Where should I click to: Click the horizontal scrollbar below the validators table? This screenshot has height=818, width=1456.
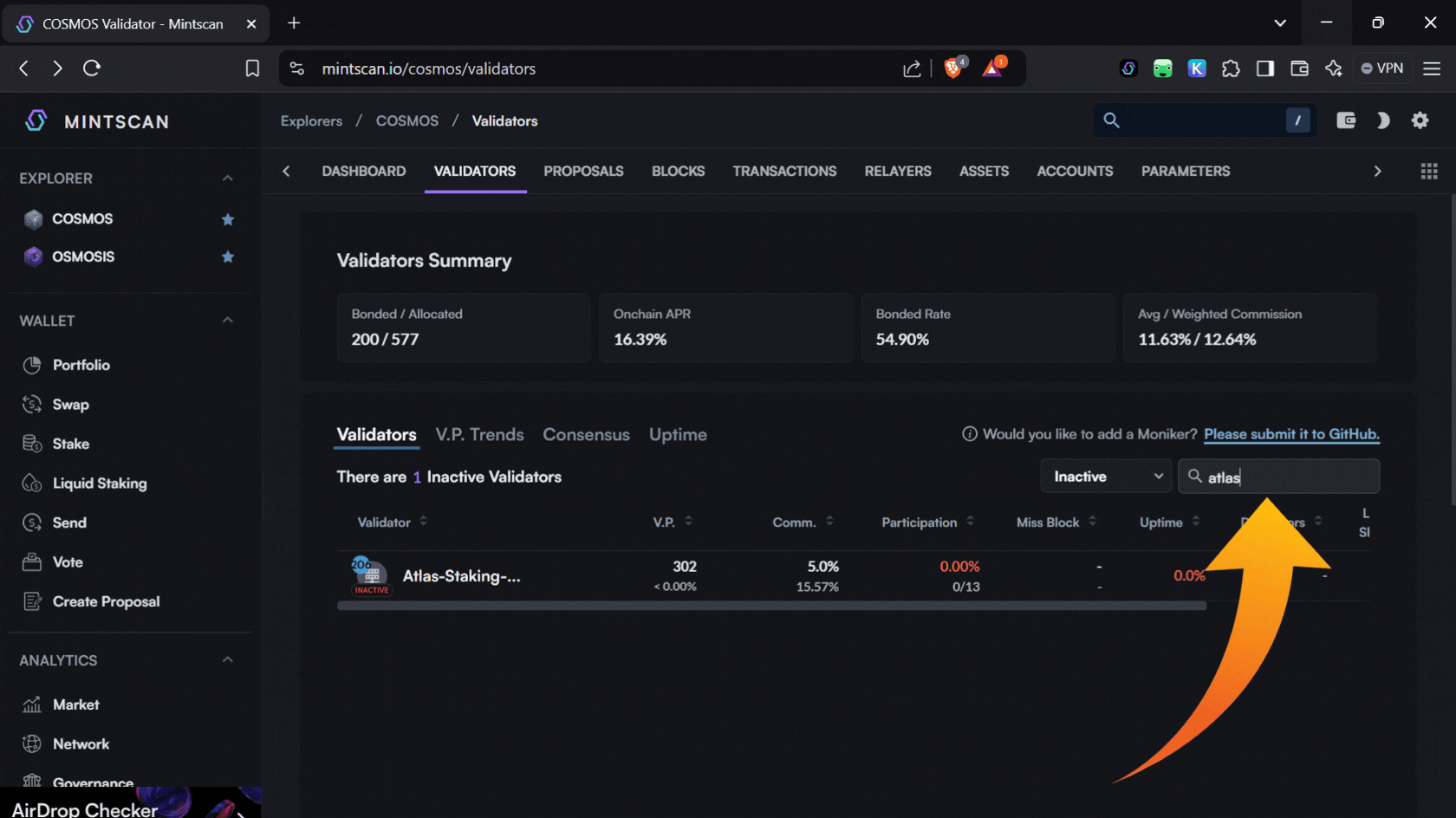(771, 607)
